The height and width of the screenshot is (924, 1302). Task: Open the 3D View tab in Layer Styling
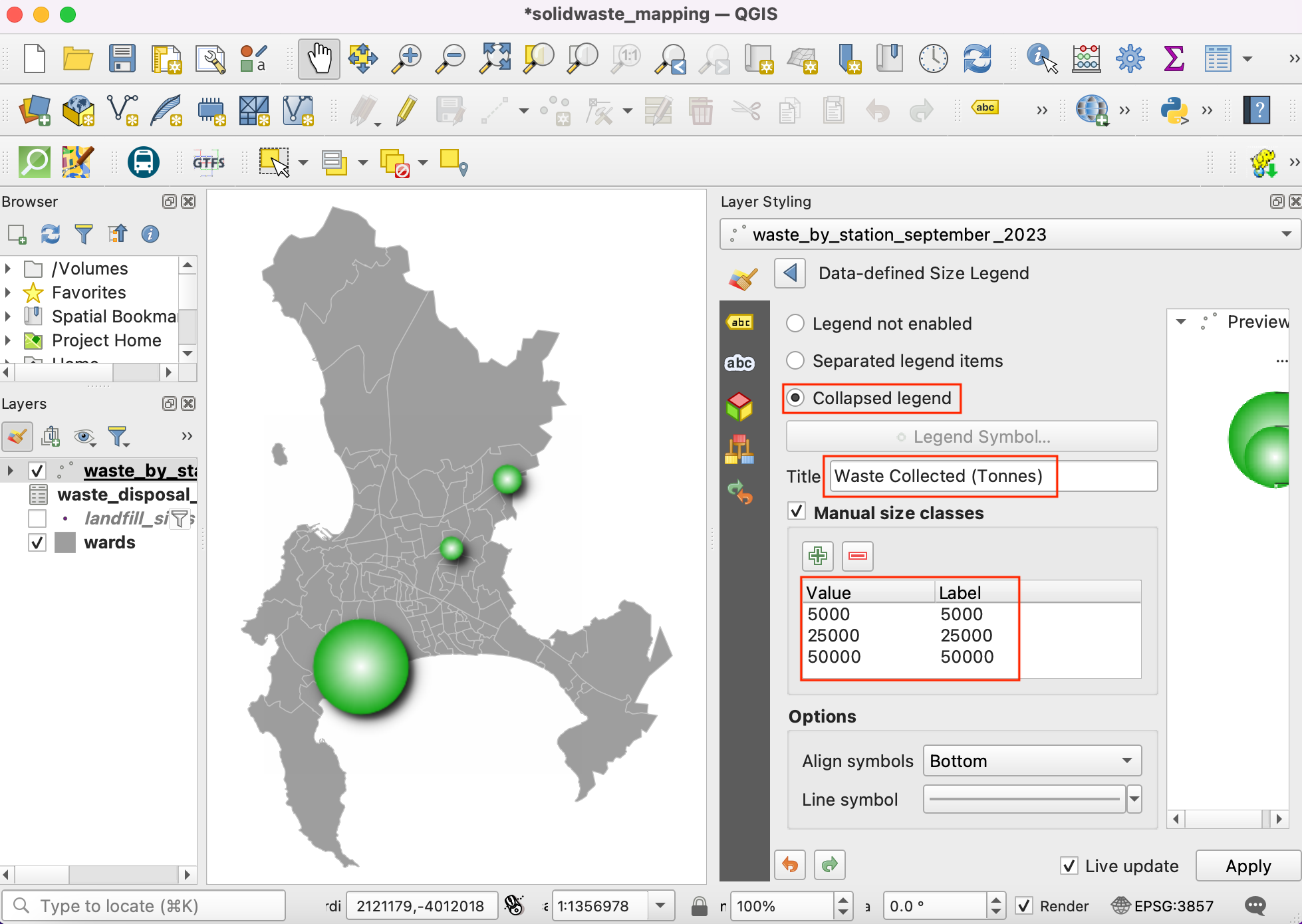click(739, 406)
